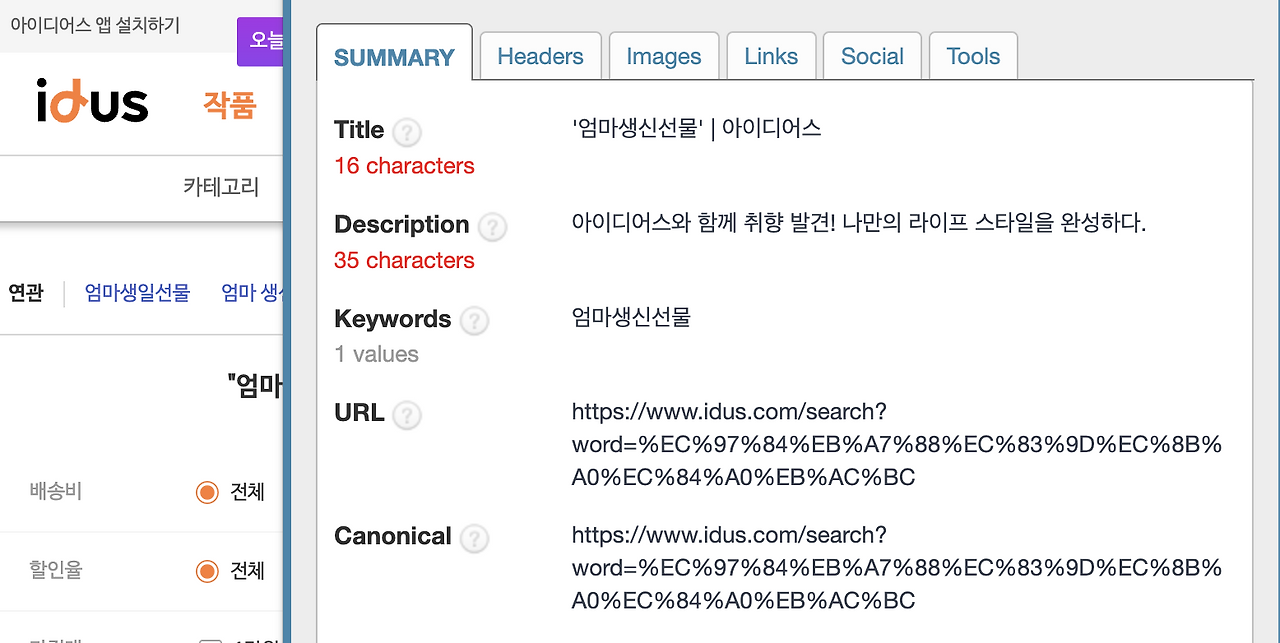The image size is (1280, 643).
Task: Click the 작품 menu item
Action: (230, 104)
